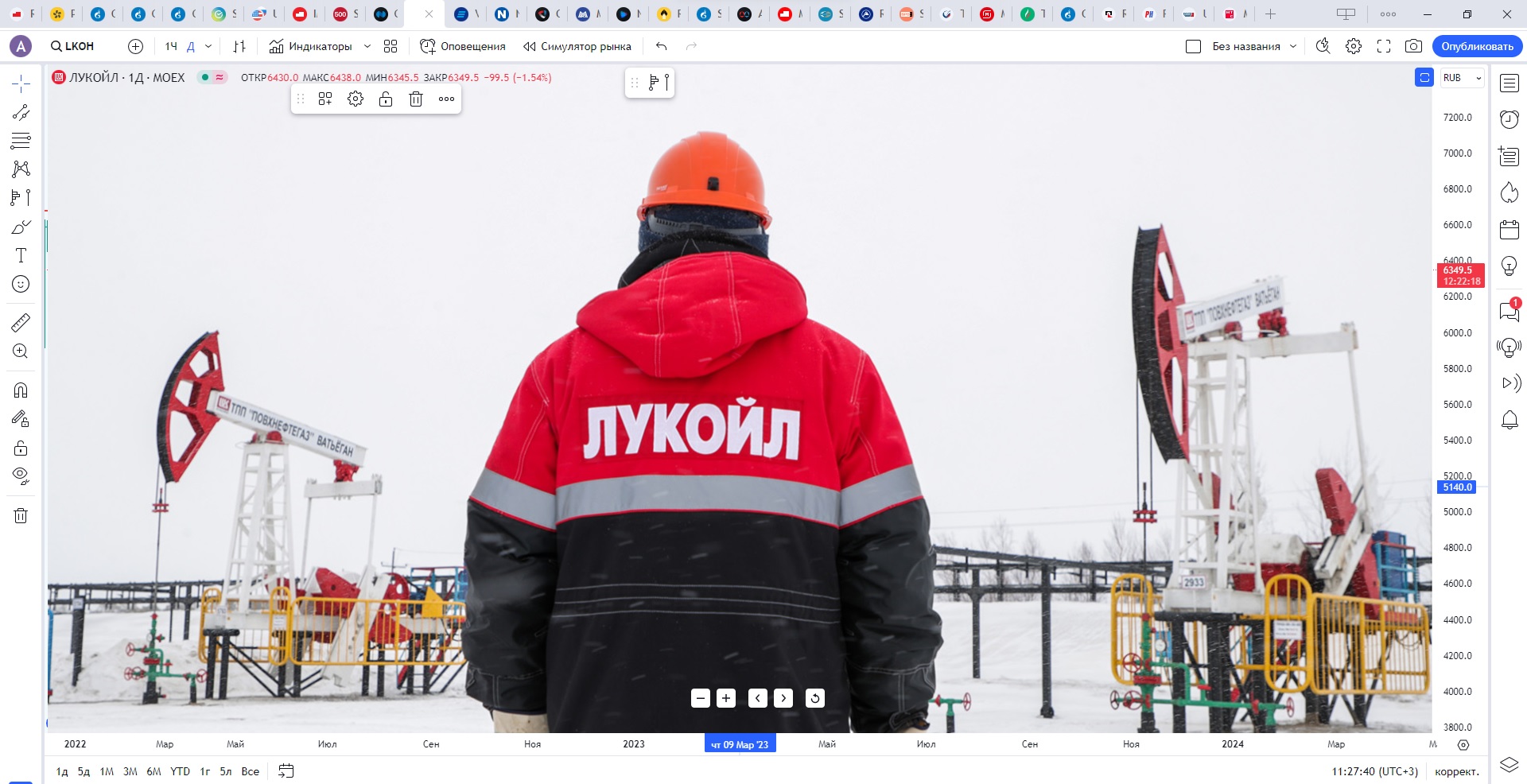Open the Индикаторы indicators dialog

pyautogui.click(x=310, y=46)
